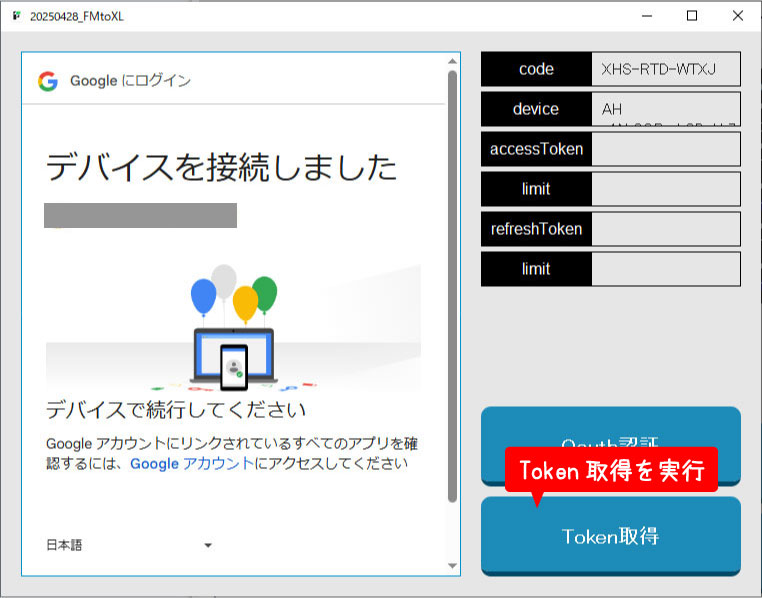Image resolution: width=762 pixels, height=598 pixels.
Task: Click the デバイスで続行してください text
Action: pyautogui.click(x=175, y=410)
